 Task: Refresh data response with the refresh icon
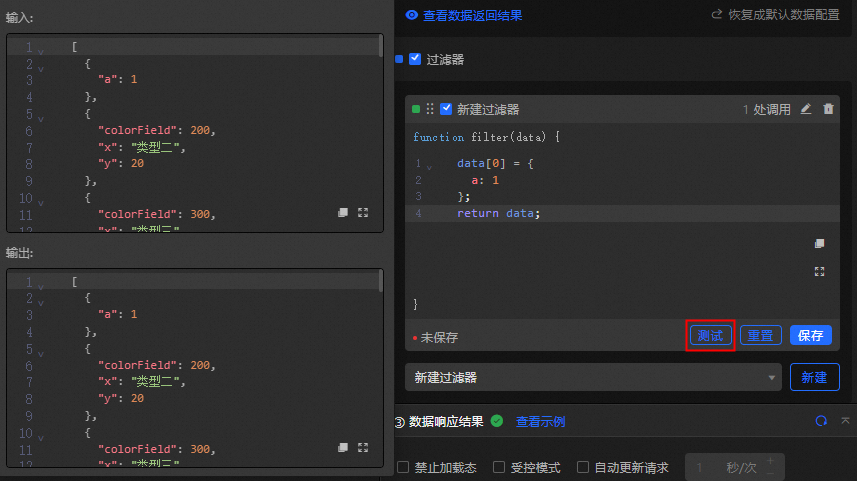821,421
